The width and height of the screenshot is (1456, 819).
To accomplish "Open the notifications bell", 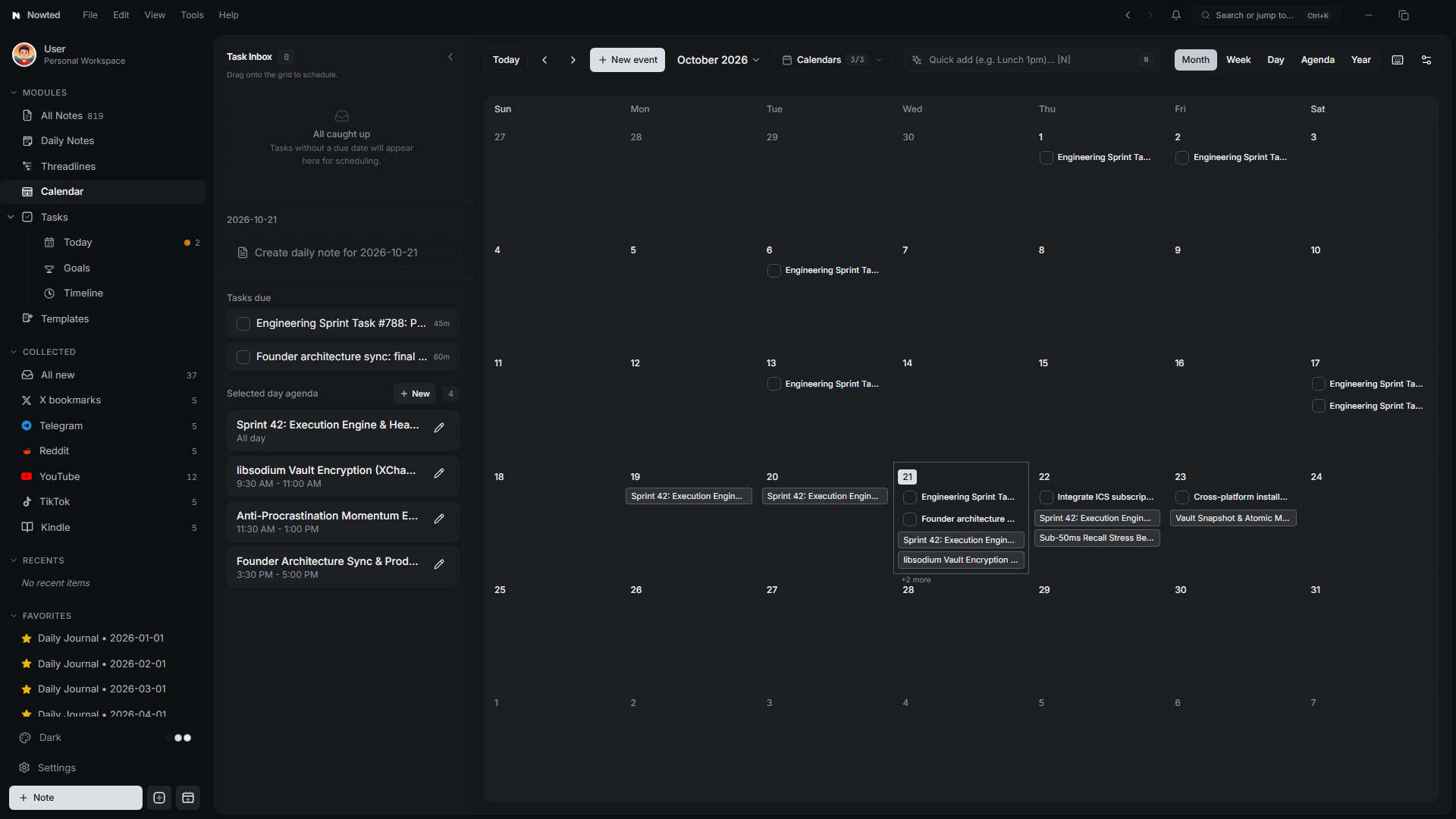I will 1176,15.
